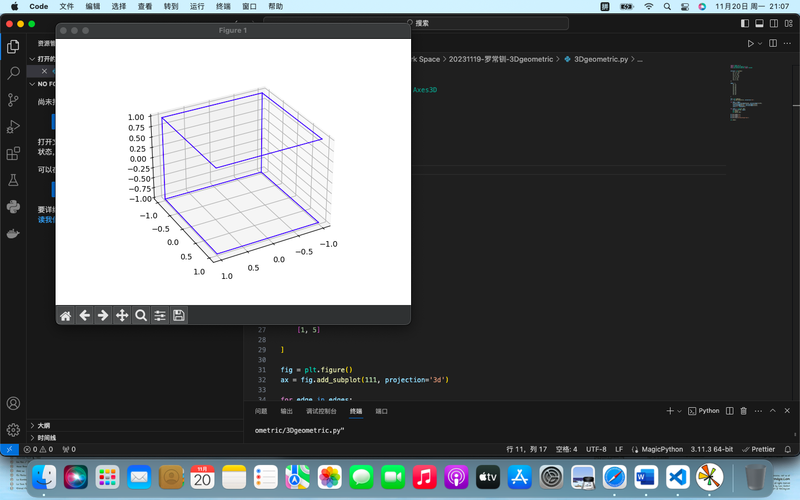
Task: Click 行 11, 列 17 cursor position
Action: tap(527, 449)
